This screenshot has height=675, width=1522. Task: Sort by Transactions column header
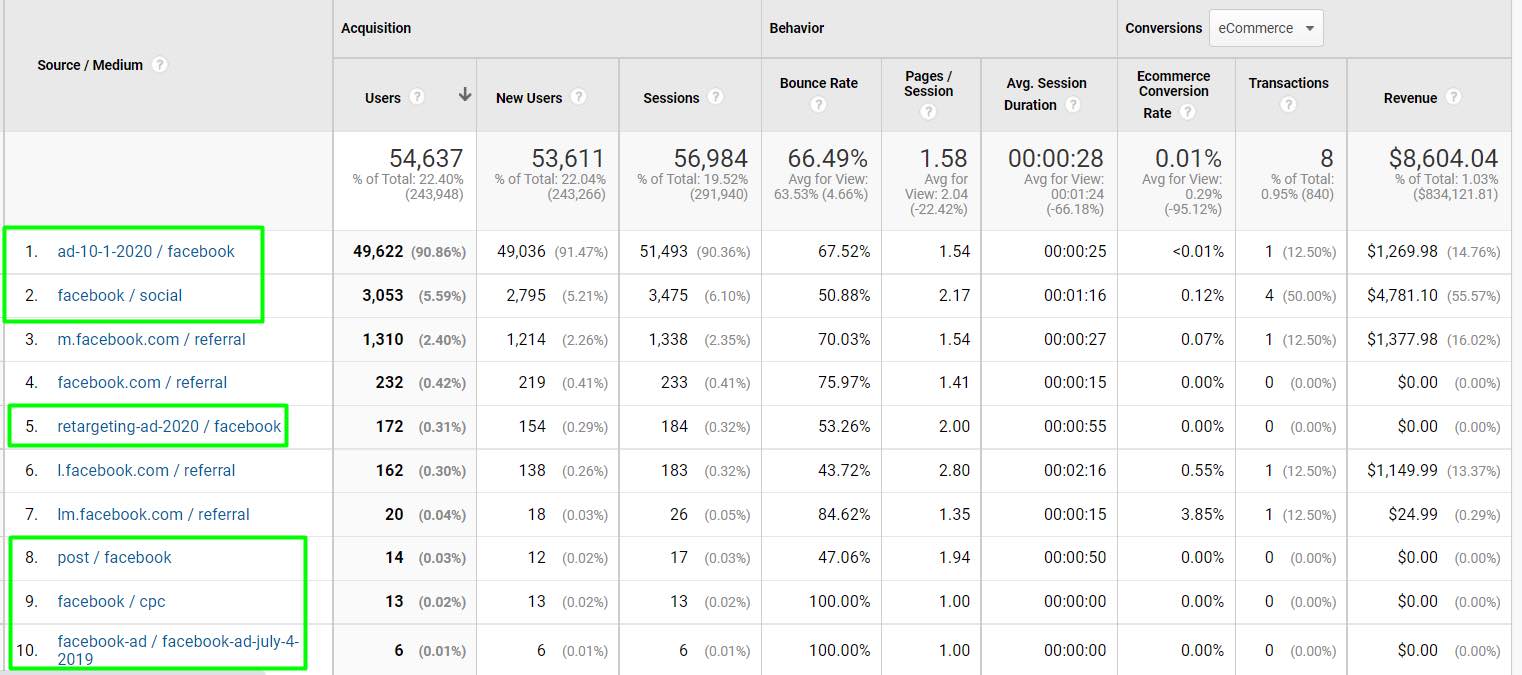[1289, 83]
